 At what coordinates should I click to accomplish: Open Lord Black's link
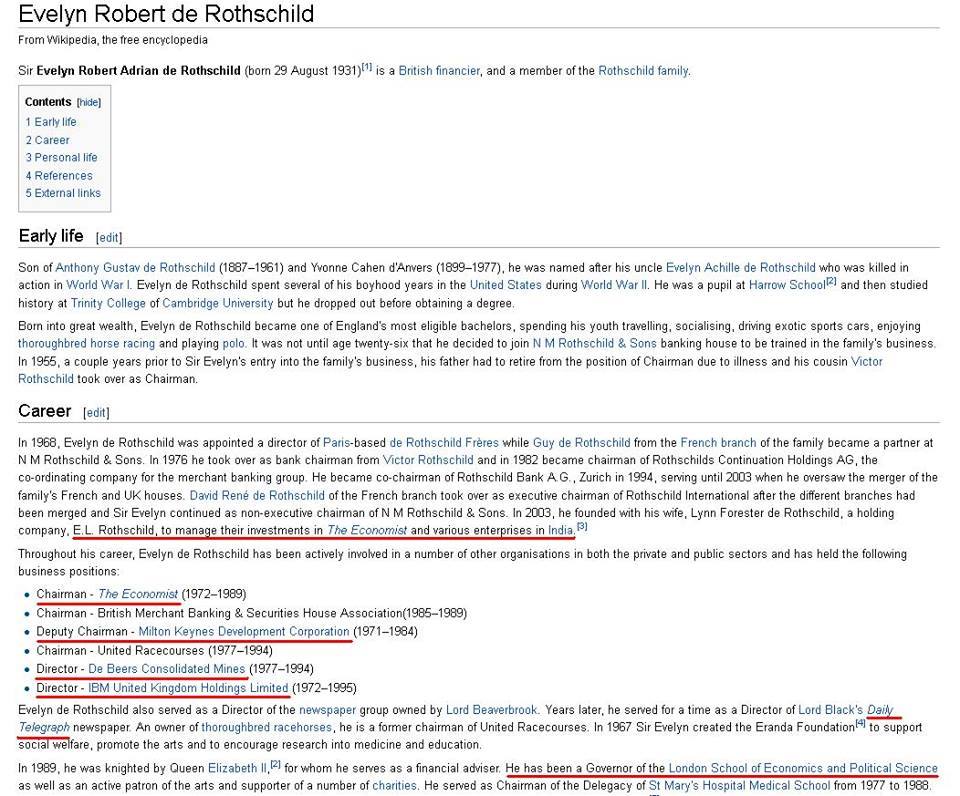click(831, 710)
